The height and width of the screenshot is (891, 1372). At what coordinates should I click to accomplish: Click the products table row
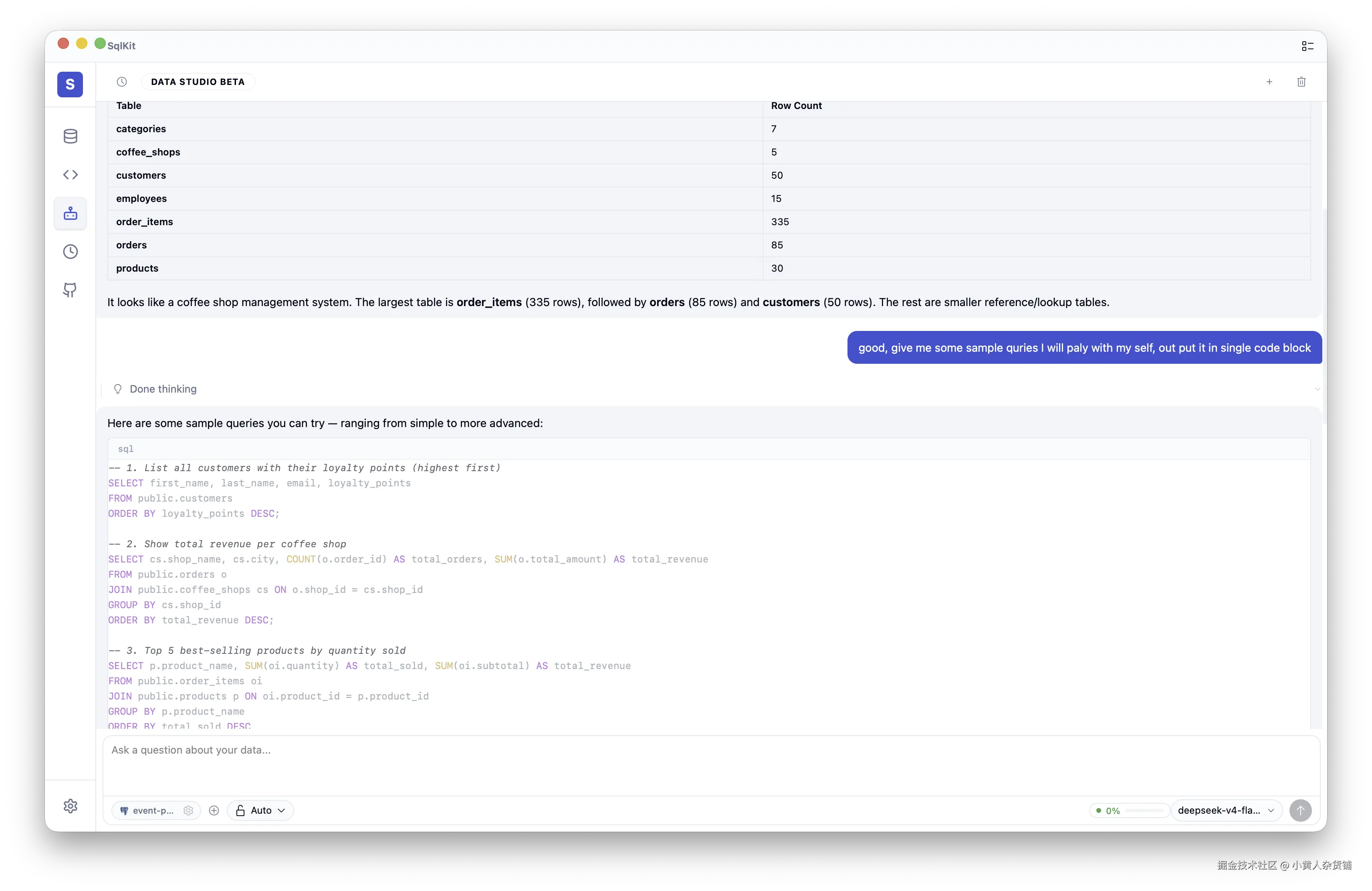click(709, 268)
